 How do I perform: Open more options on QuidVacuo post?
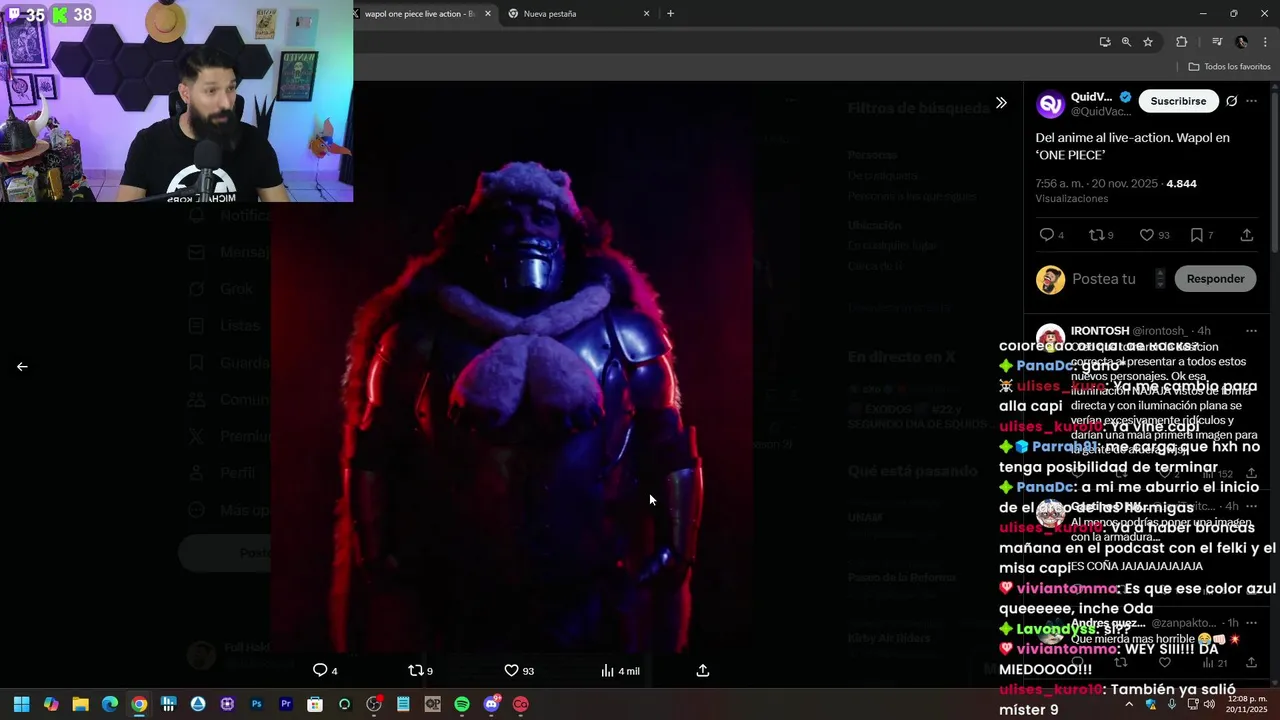1251,101
